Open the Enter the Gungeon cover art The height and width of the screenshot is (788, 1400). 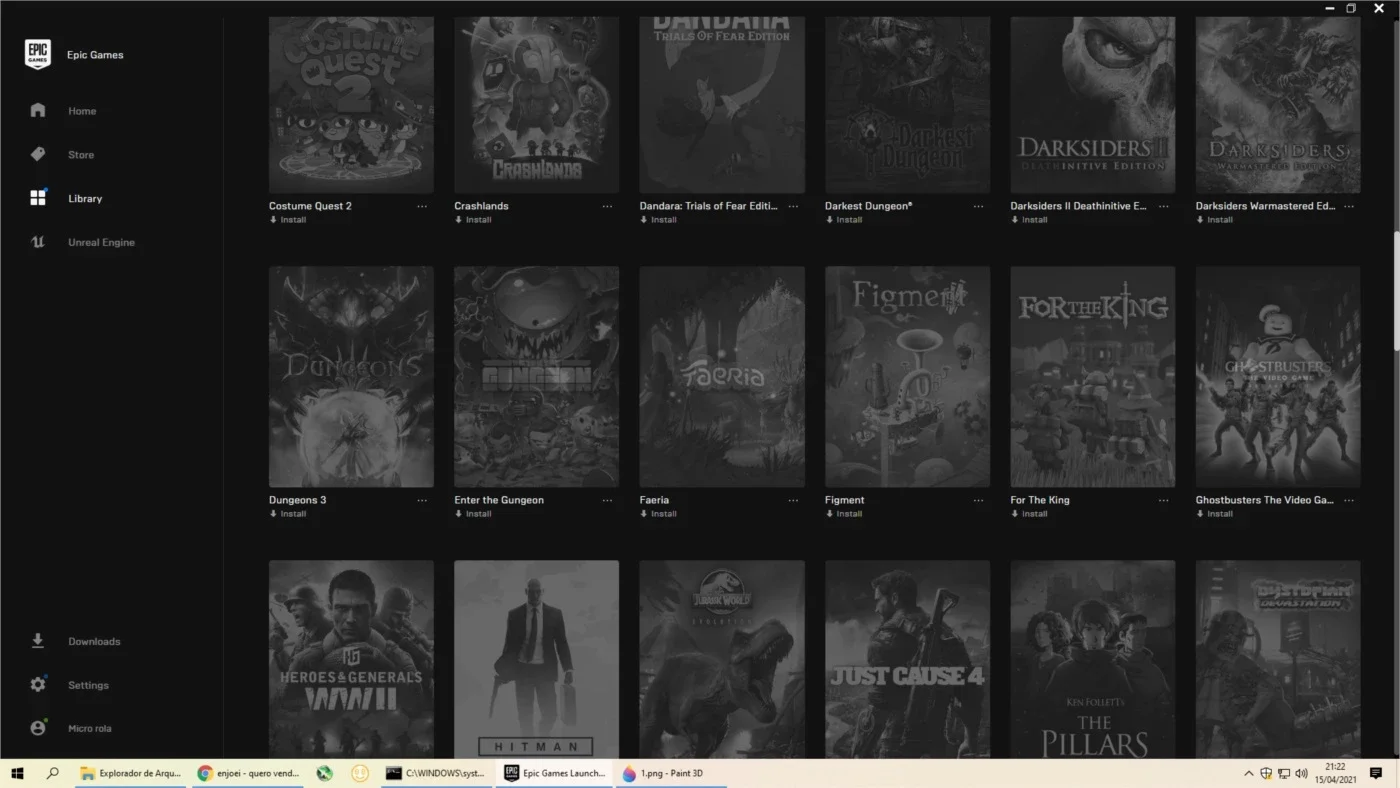coord(536,376)
